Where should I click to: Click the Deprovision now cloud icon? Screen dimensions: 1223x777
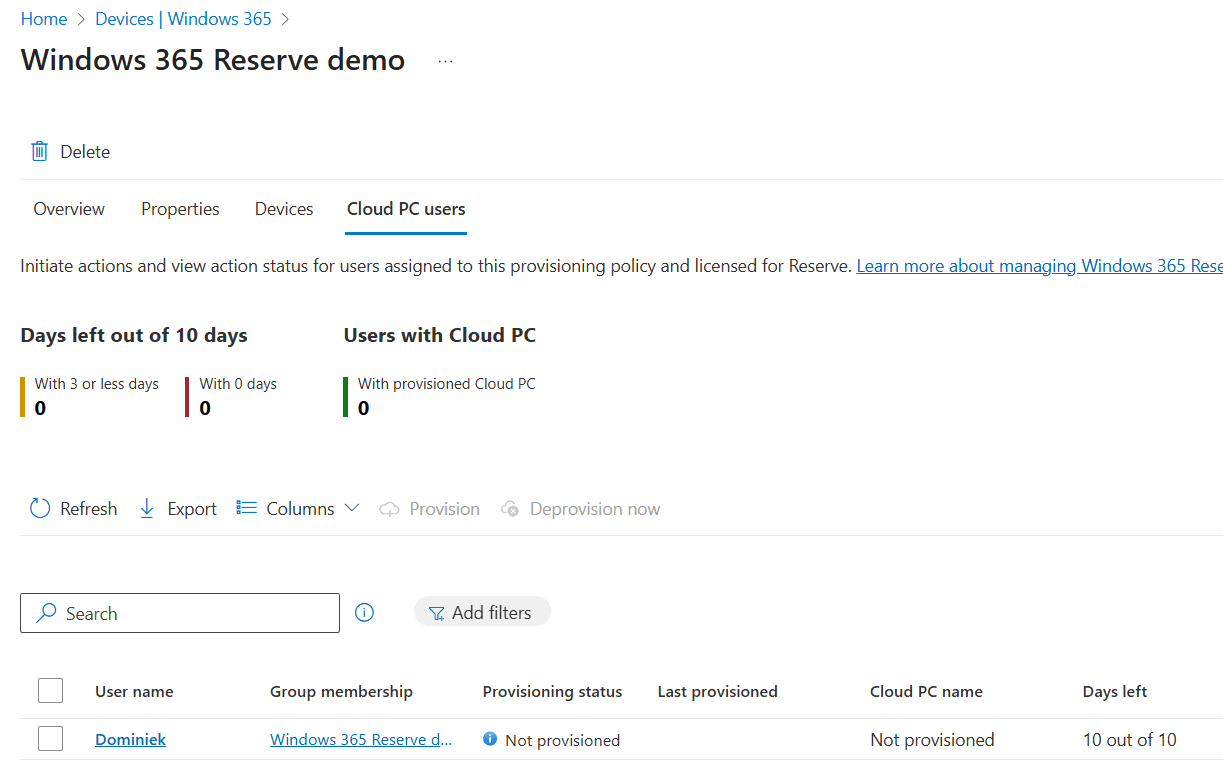click(x=510, y=509)
